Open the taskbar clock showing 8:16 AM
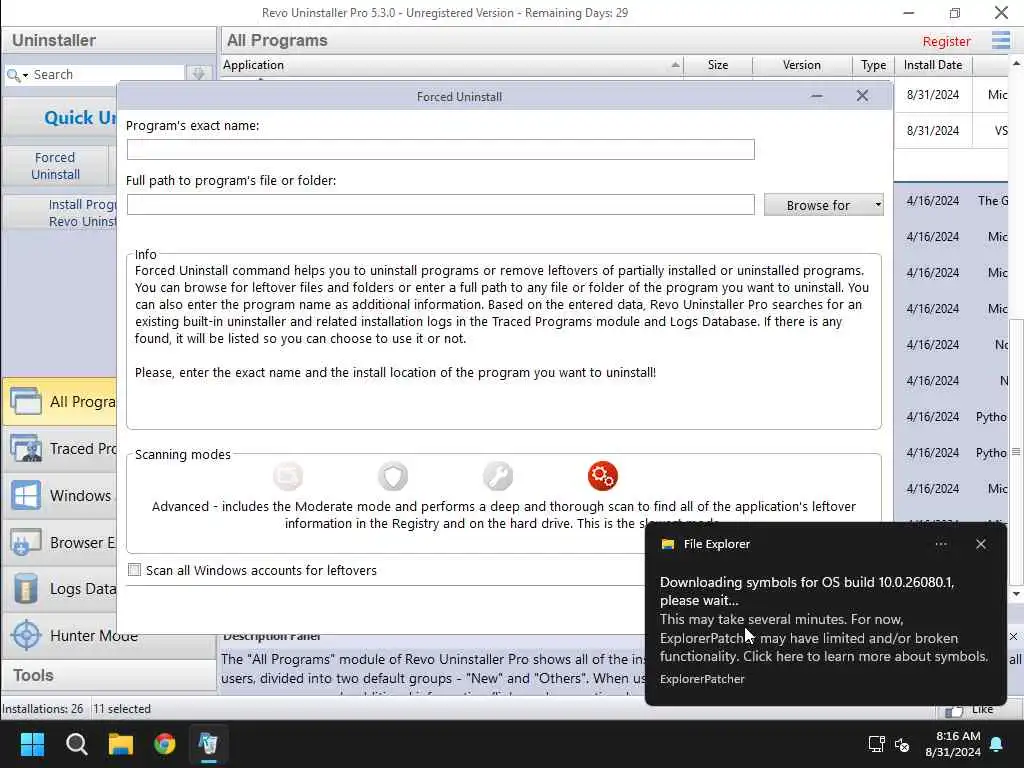 (x=953, y=744)
